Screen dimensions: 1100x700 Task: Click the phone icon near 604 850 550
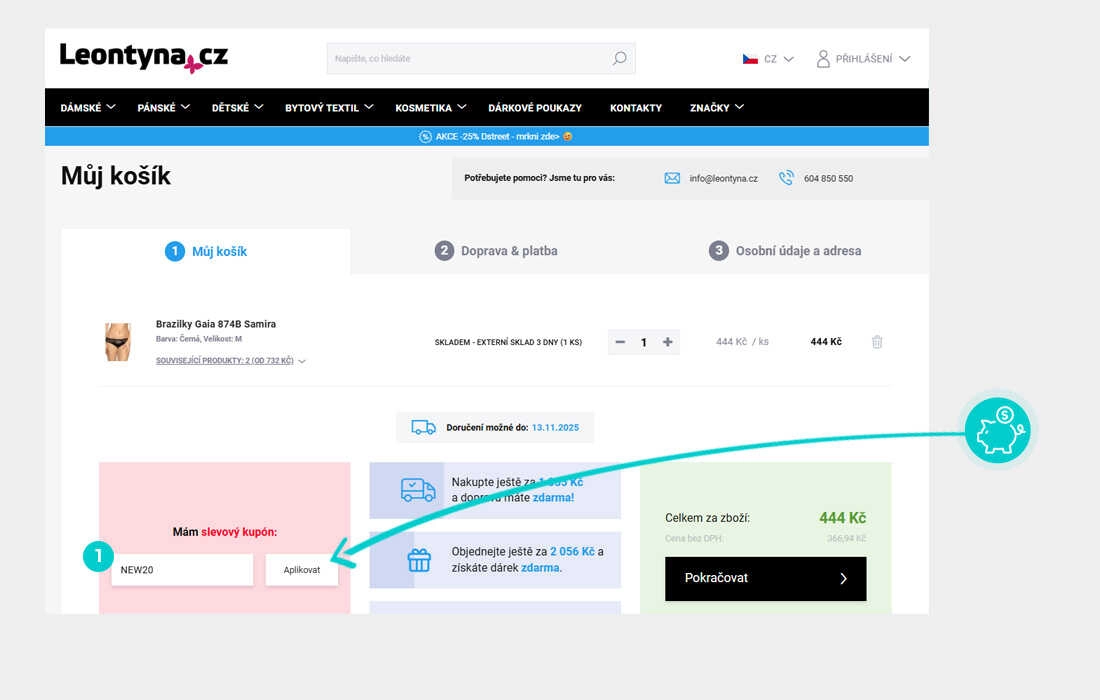pyautogui.click(x=786, y=178)
